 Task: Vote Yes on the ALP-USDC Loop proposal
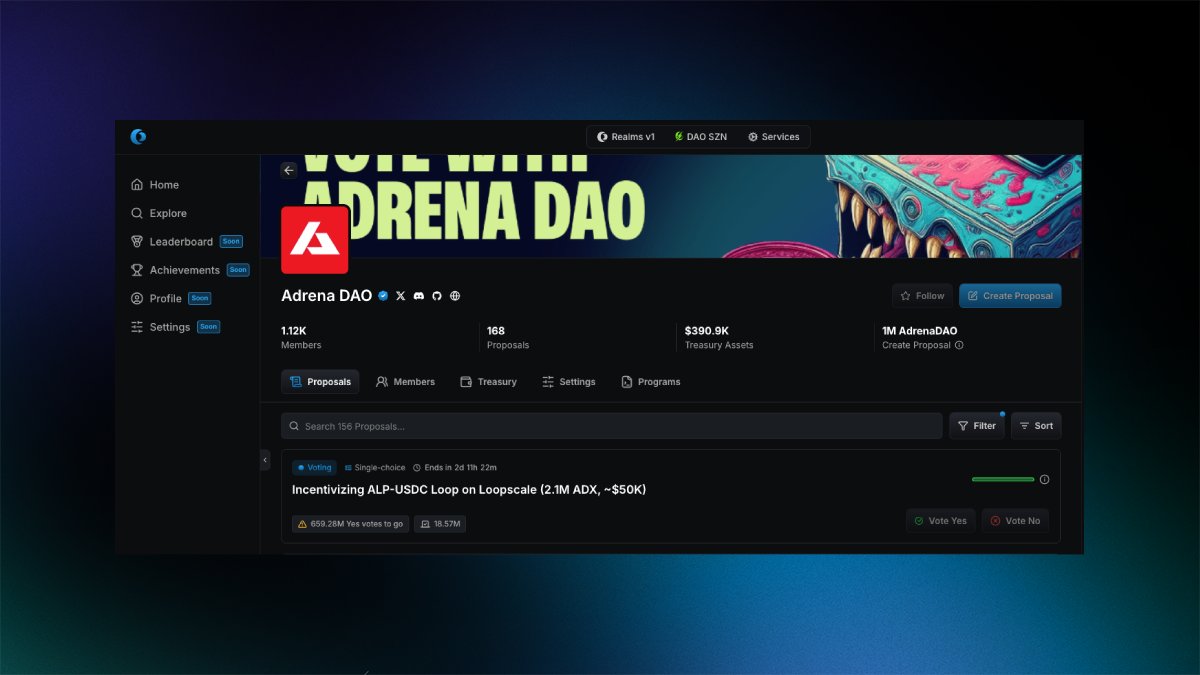[x=940, y=521]
